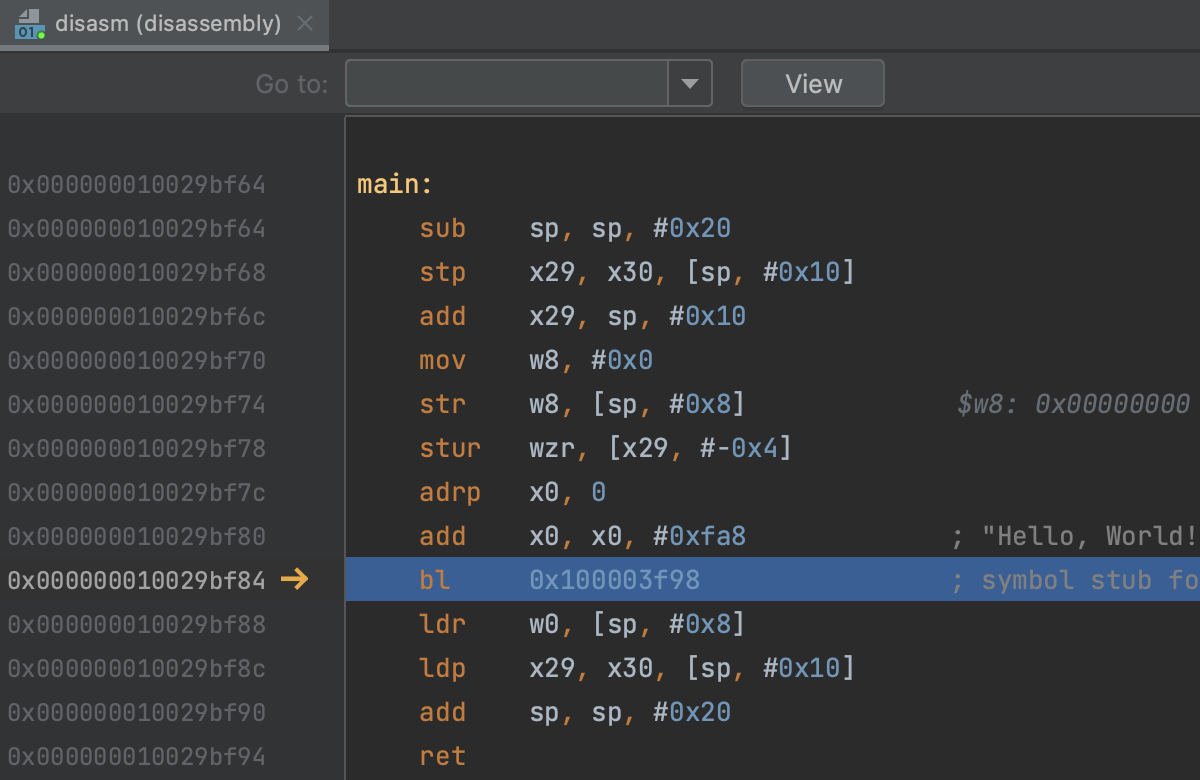Expand the Go to dropdown arrow

(690, 83)
